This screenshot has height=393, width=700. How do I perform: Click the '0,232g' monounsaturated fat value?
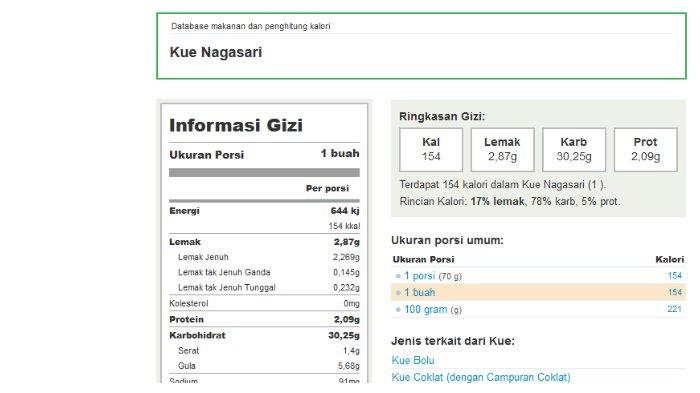(x=346, y=288)
